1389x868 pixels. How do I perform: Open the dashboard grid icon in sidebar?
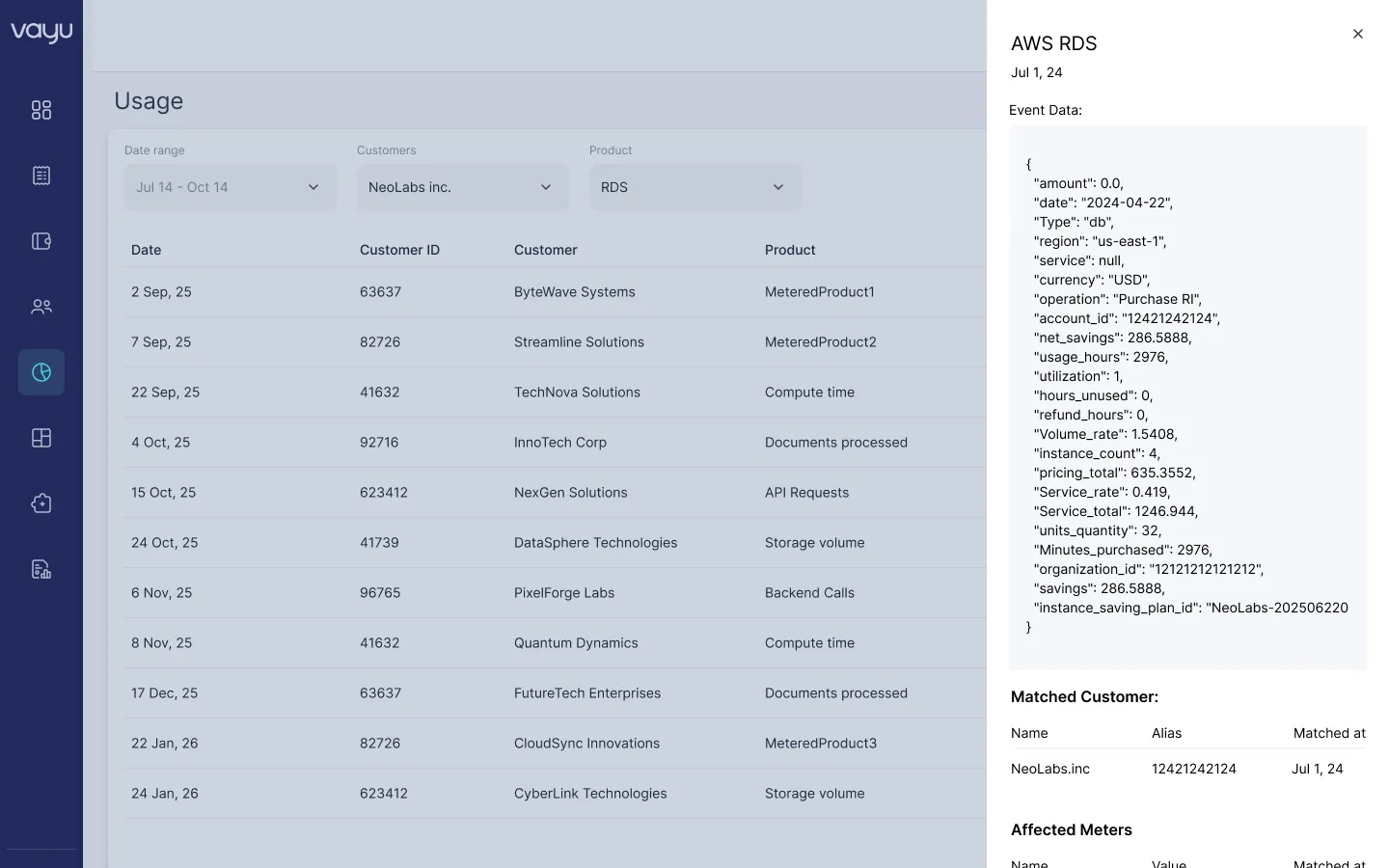[x=41, y=110]
